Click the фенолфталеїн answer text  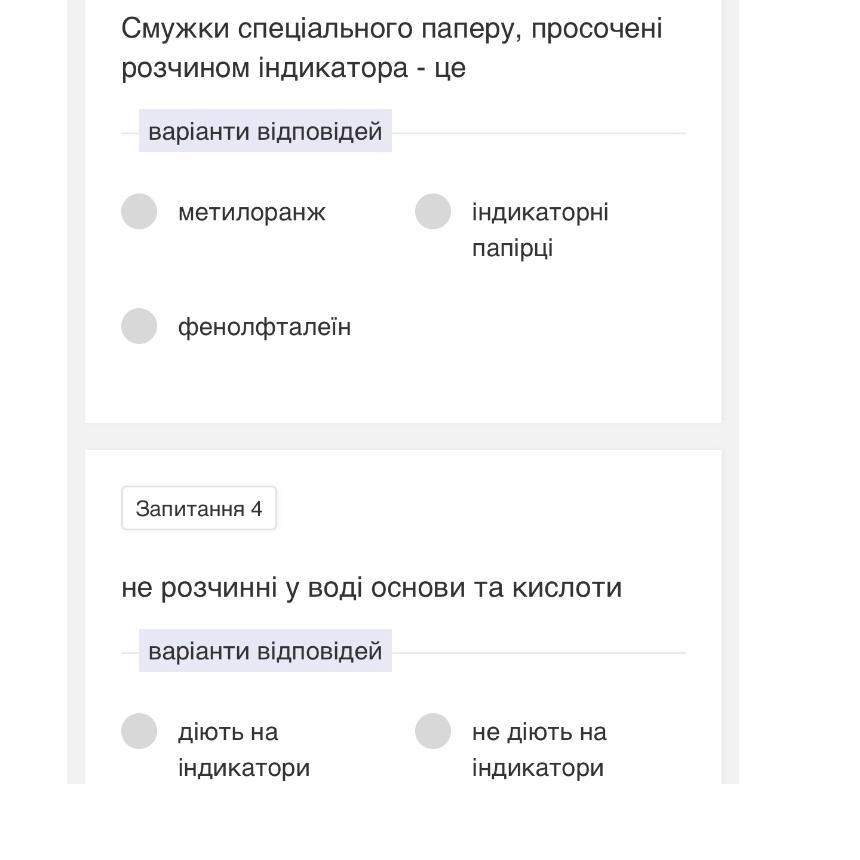click(x=264, y=327)
